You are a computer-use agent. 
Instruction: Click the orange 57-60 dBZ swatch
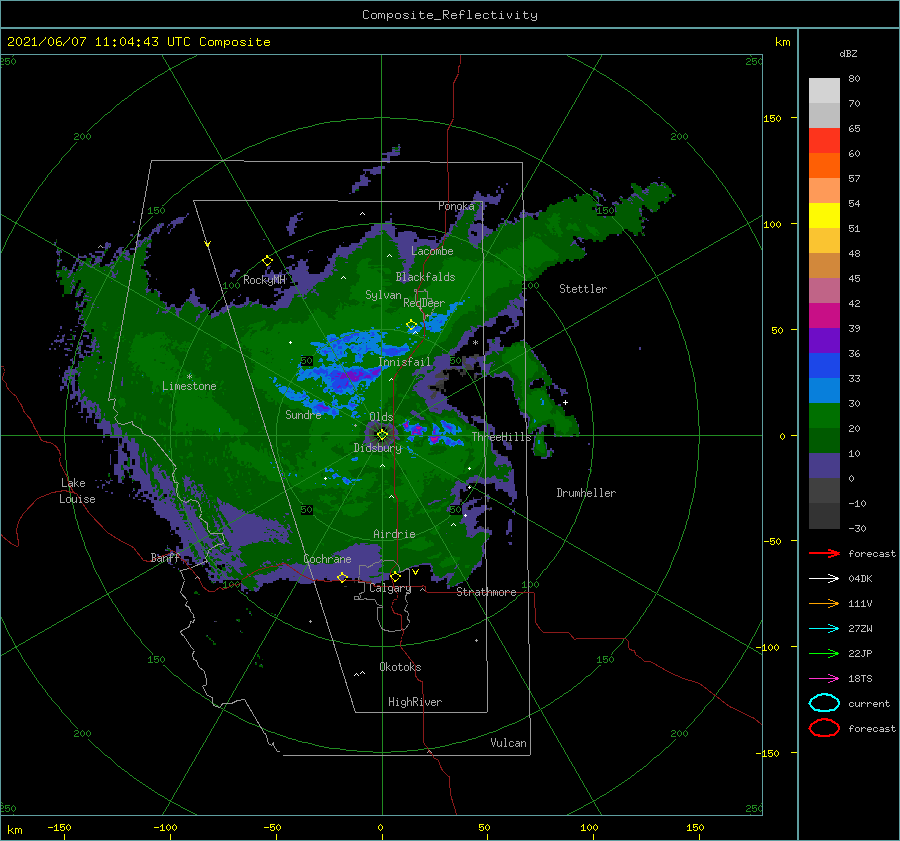pos(824,165)
